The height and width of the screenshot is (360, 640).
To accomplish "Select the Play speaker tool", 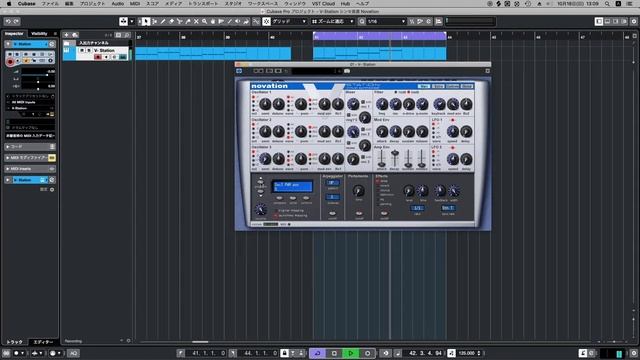I will pos(238,21).
